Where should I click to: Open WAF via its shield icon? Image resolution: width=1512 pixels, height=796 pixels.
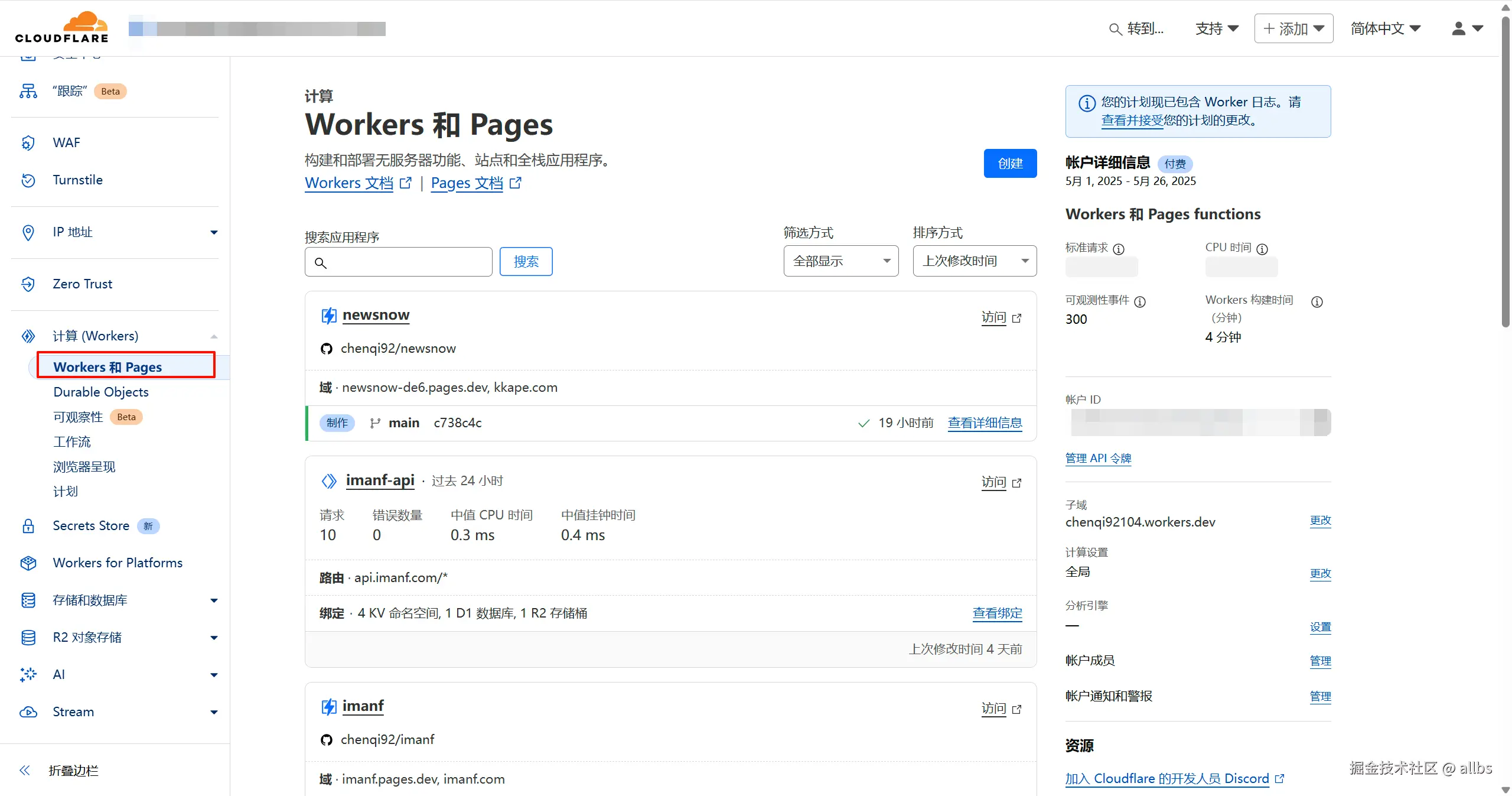(28, 142)
